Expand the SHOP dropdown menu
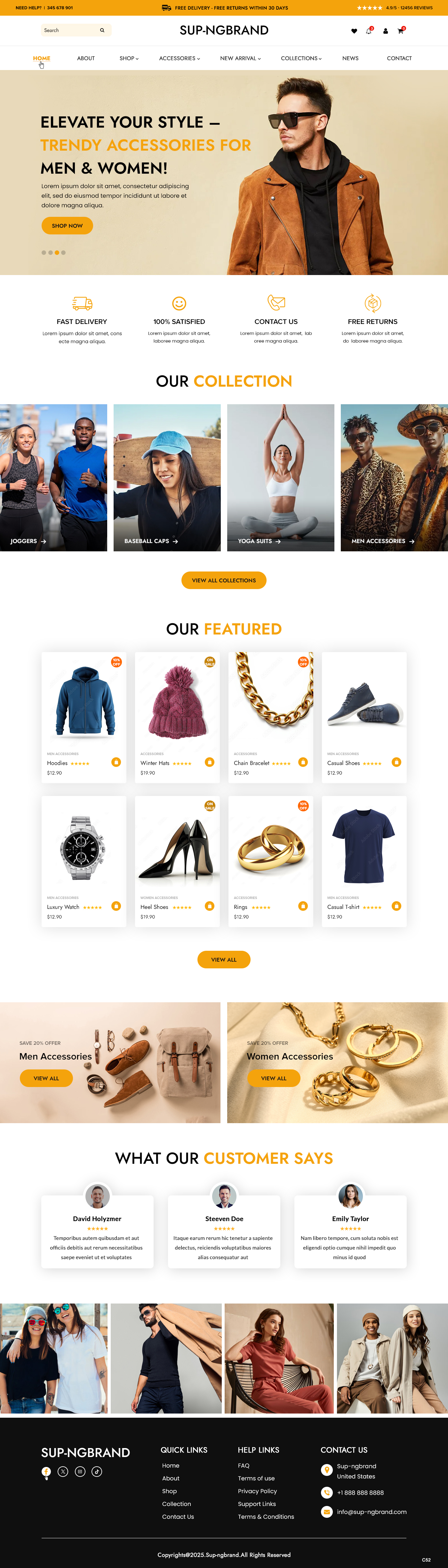The height and width of the screenshot is (1568, 448). [129, 59]
